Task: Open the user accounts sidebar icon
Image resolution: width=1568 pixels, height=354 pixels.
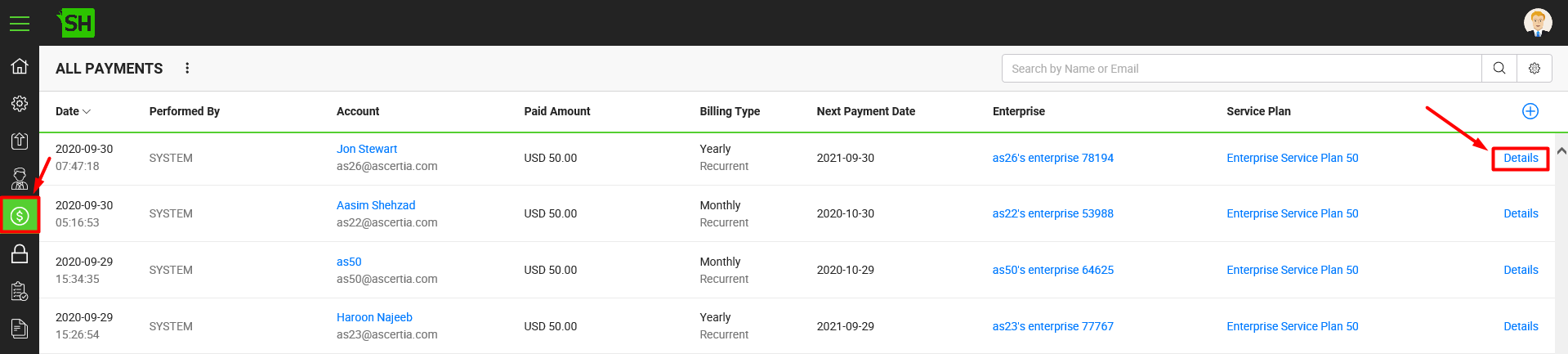Action: (20, 178)
